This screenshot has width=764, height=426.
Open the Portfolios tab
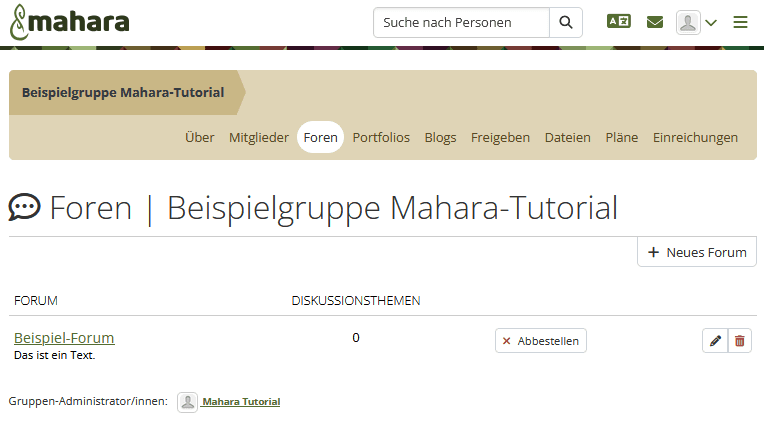[x=381, y=137]
